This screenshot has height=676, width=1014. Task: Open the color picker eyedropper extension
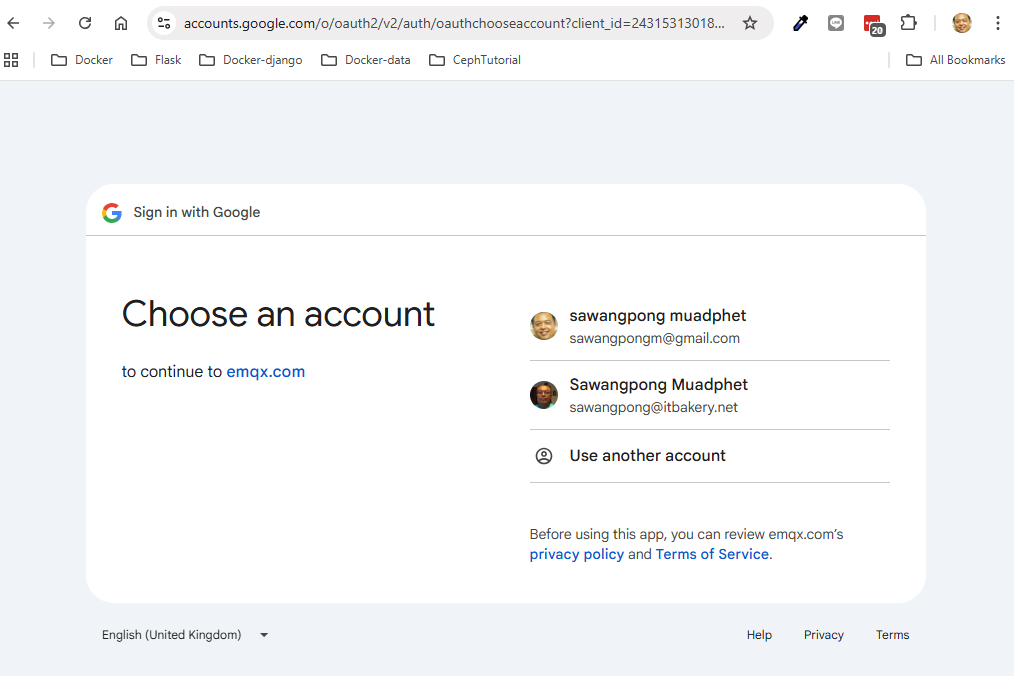[x=800, y=23]
